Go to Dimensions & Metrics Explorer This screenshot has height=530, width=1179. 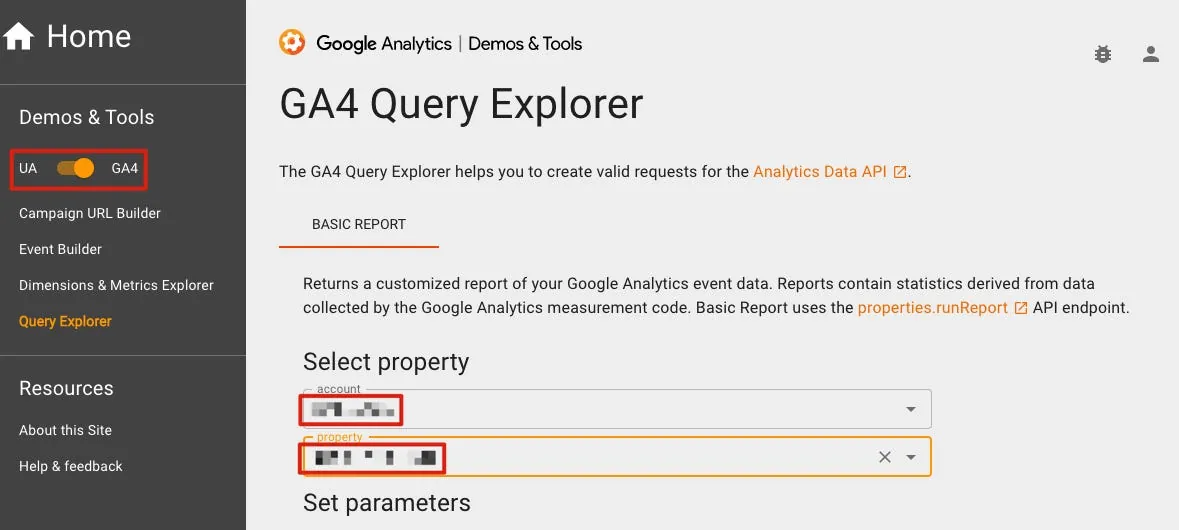(116, 285)
